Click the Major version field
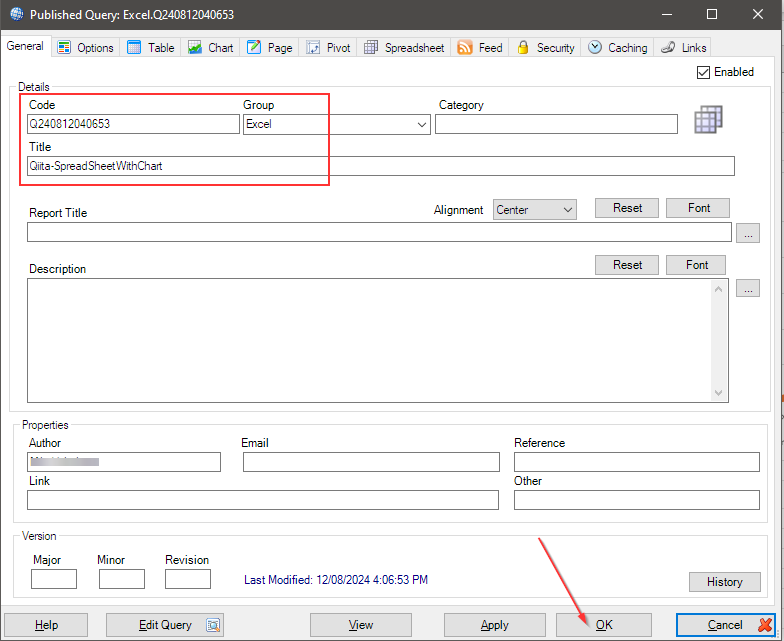This screenshot has width=784, height=641. (54, 579)
